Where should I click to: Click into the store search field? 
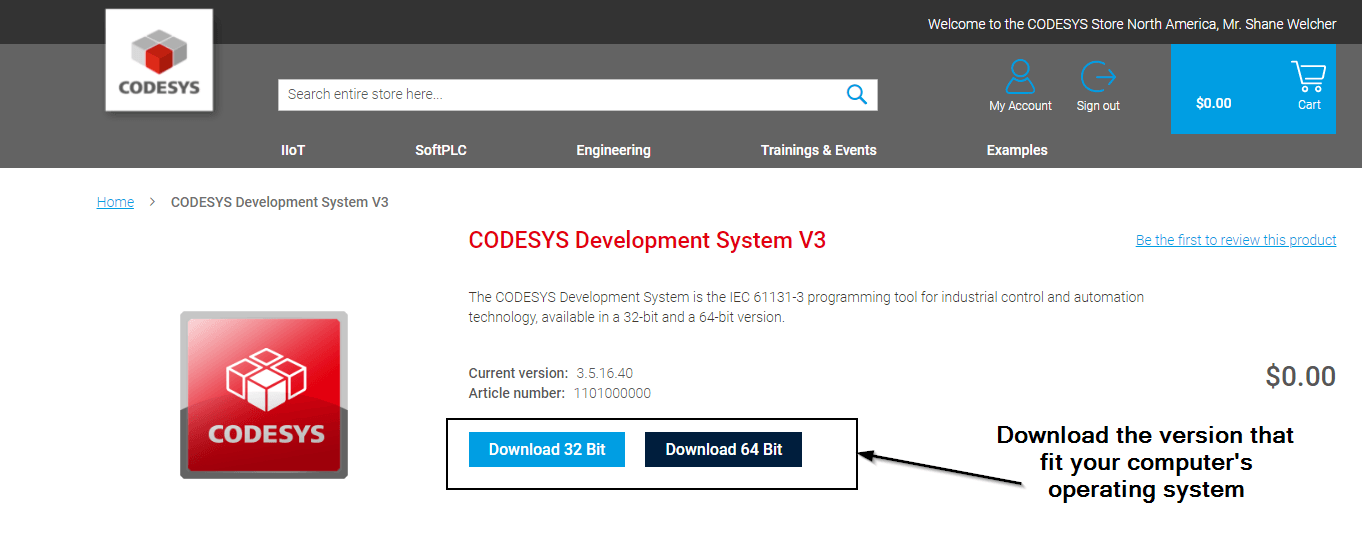[578, 94]
